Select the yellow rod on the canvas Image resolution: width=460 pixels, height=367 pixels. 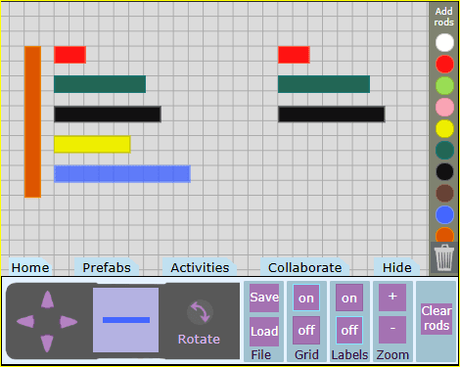92,144
